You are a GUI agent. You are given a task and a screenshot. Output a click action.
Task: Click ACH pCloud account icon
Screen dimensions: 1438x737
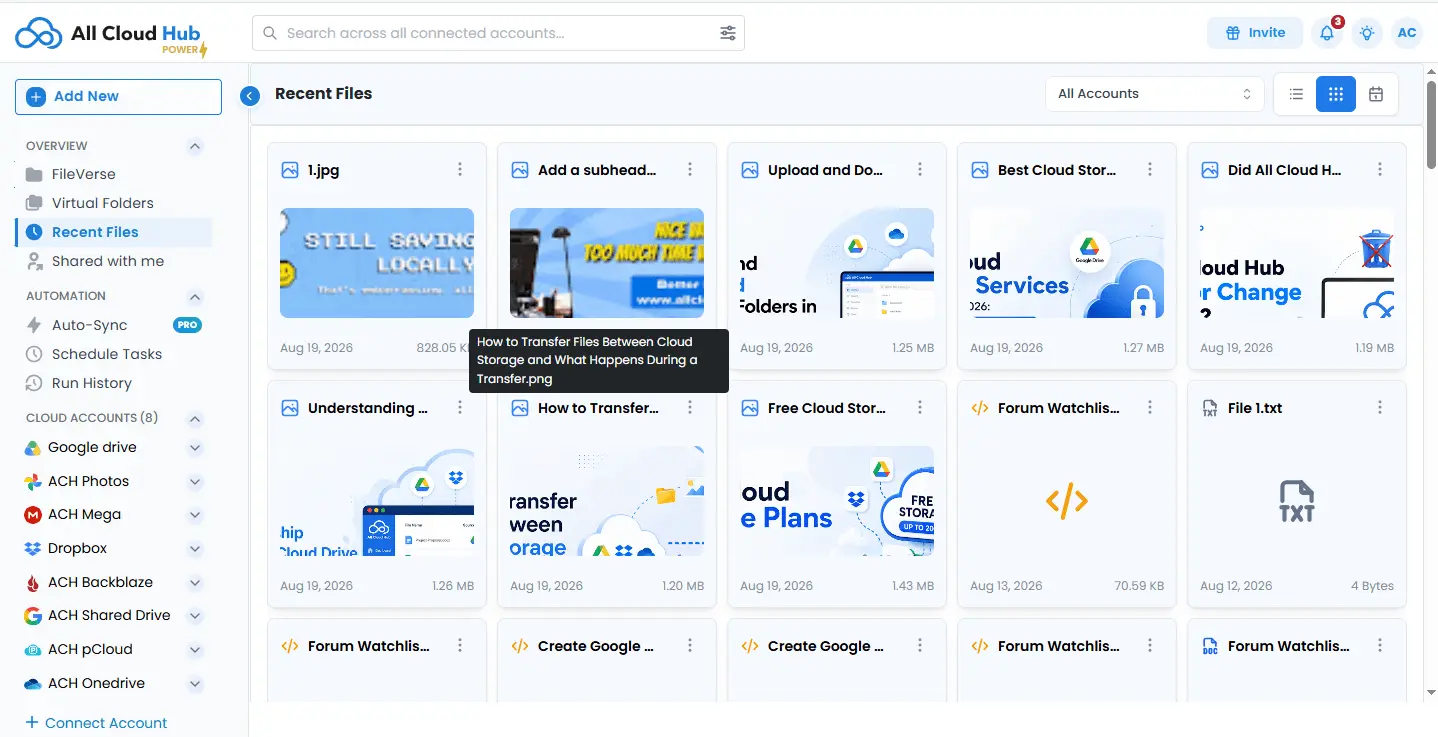(33, 650)
